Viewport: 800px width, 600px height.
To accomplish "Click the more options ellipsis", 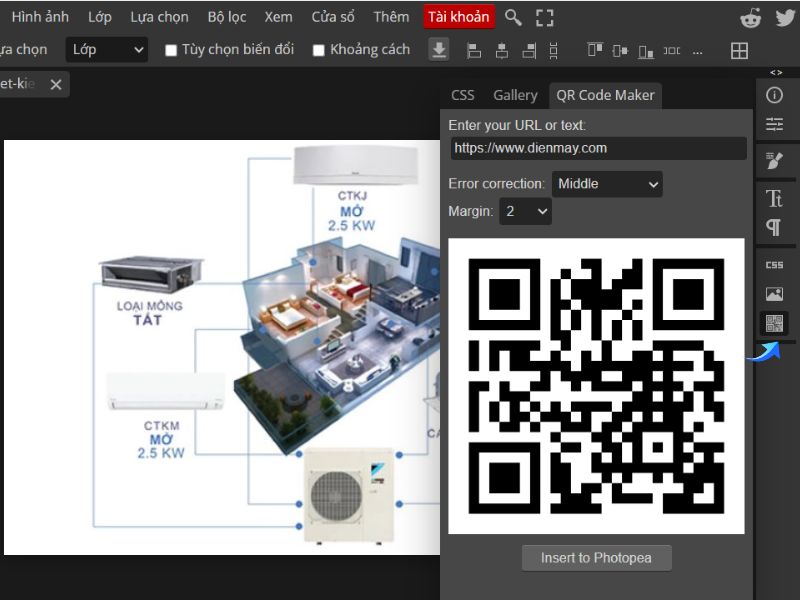I will point(698,51).
